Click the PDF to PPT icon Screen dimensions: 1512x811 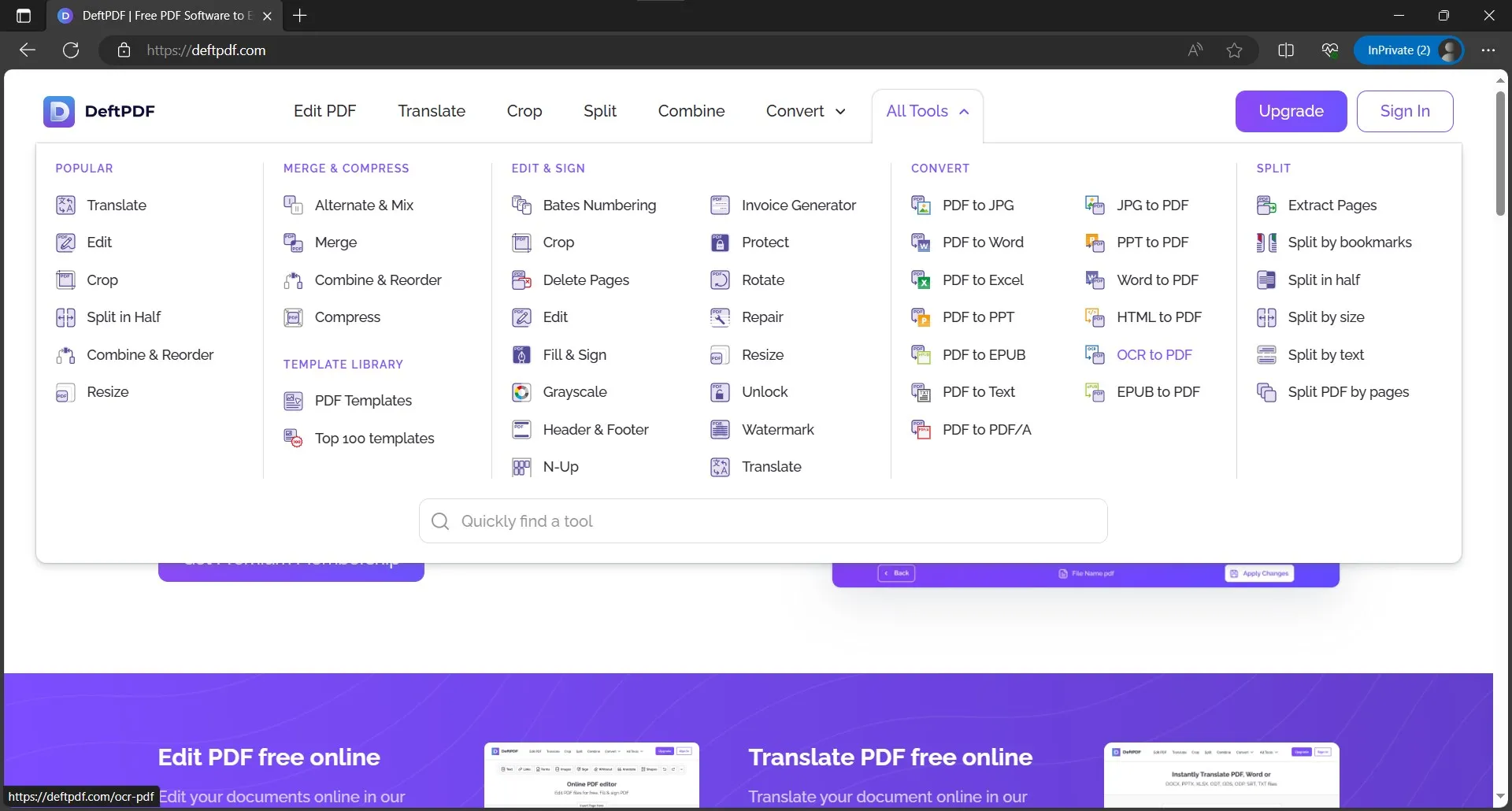(x=921, y=317)
